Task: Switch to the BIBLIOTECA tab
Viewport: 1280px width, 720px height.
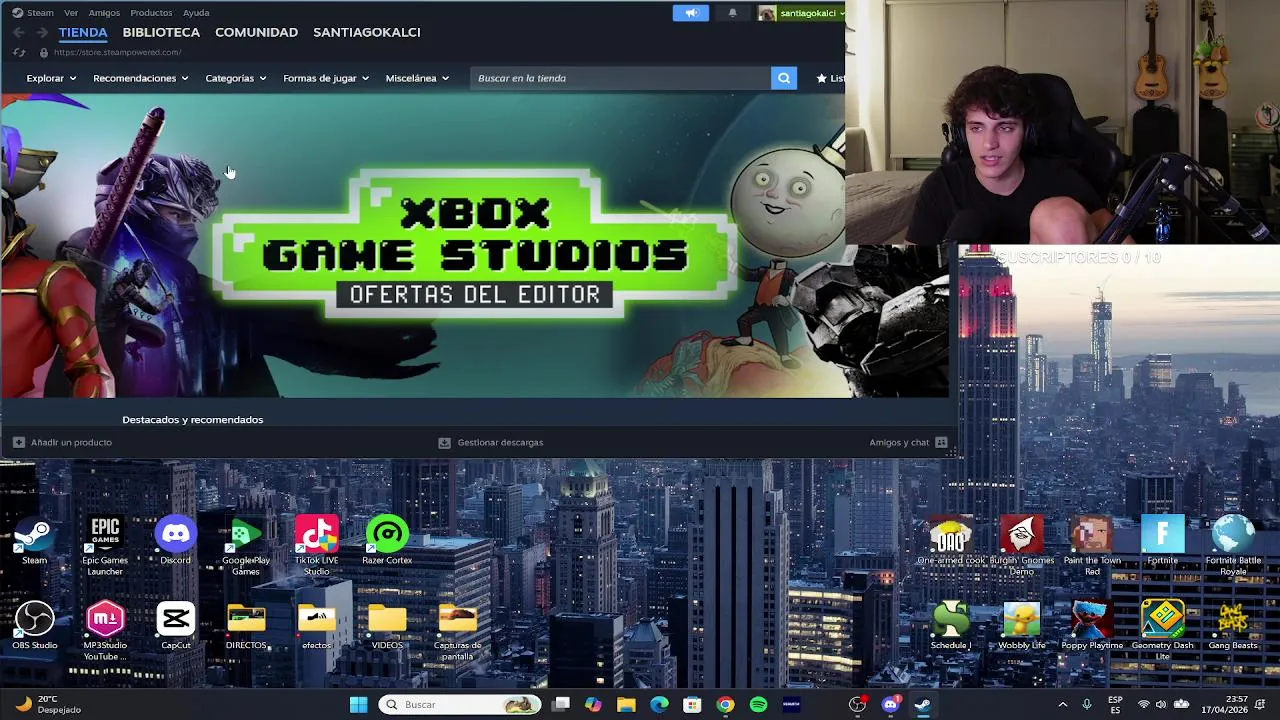Action: (161, 32)
